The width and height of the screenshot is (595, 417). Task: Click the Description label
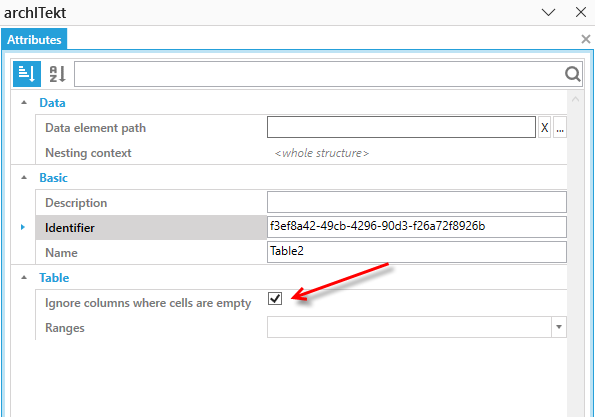tap(76, 203)
